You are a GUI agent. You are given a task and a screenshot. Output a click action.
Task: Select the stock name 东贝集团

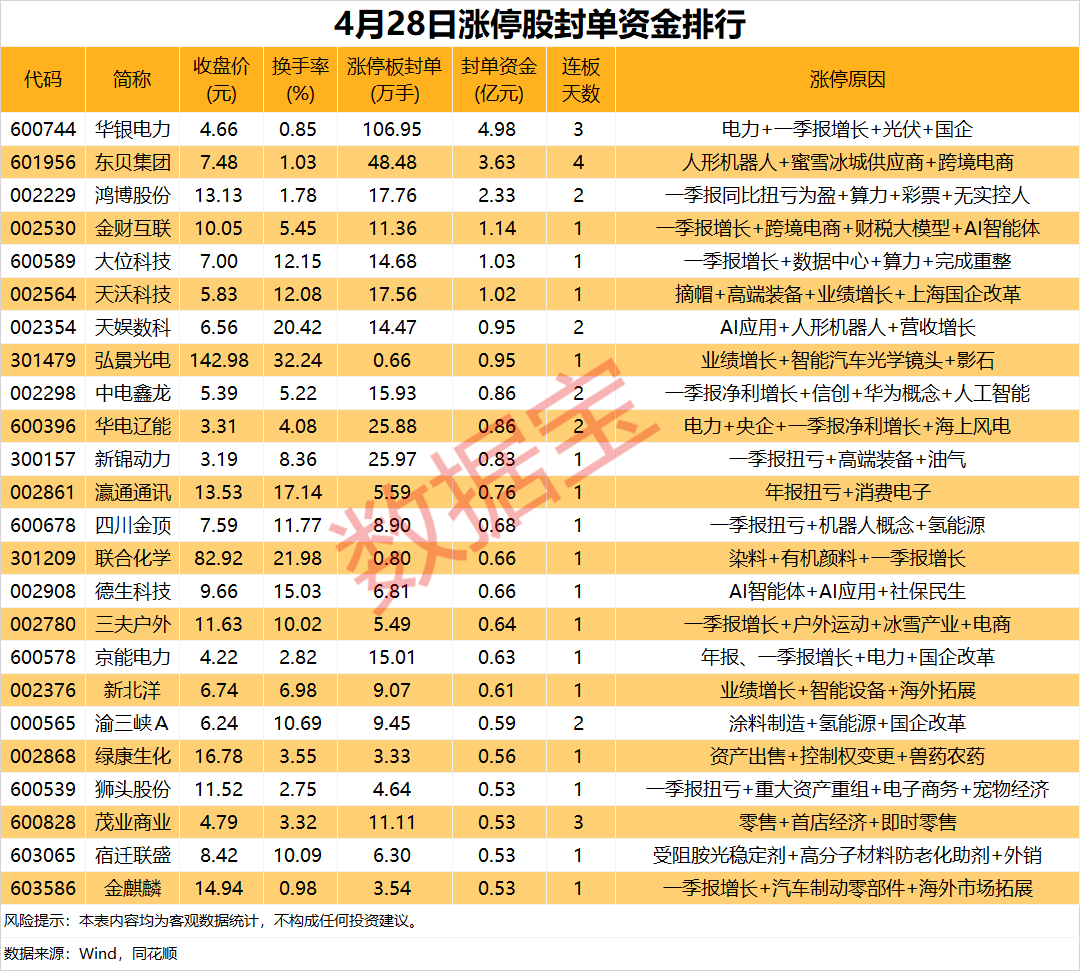(x=132, y=162)
